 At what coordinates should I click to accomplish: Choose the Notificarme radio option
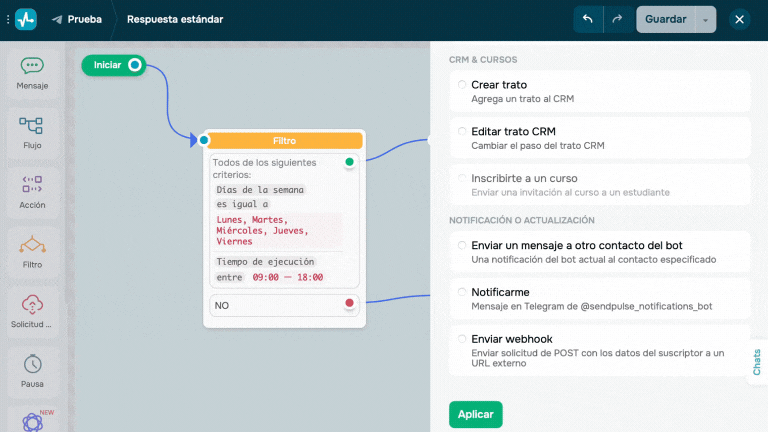tap(462, 292)
